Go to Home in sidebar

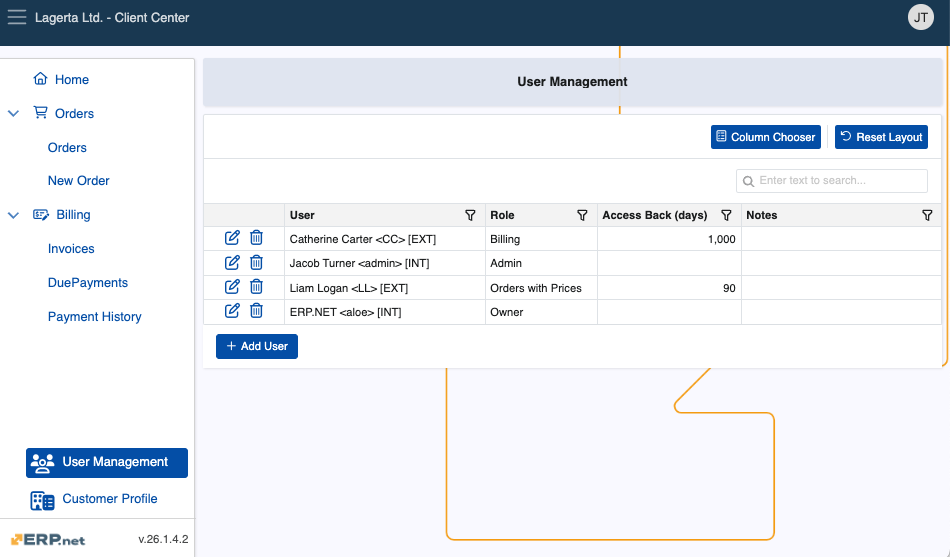[61, 79]
